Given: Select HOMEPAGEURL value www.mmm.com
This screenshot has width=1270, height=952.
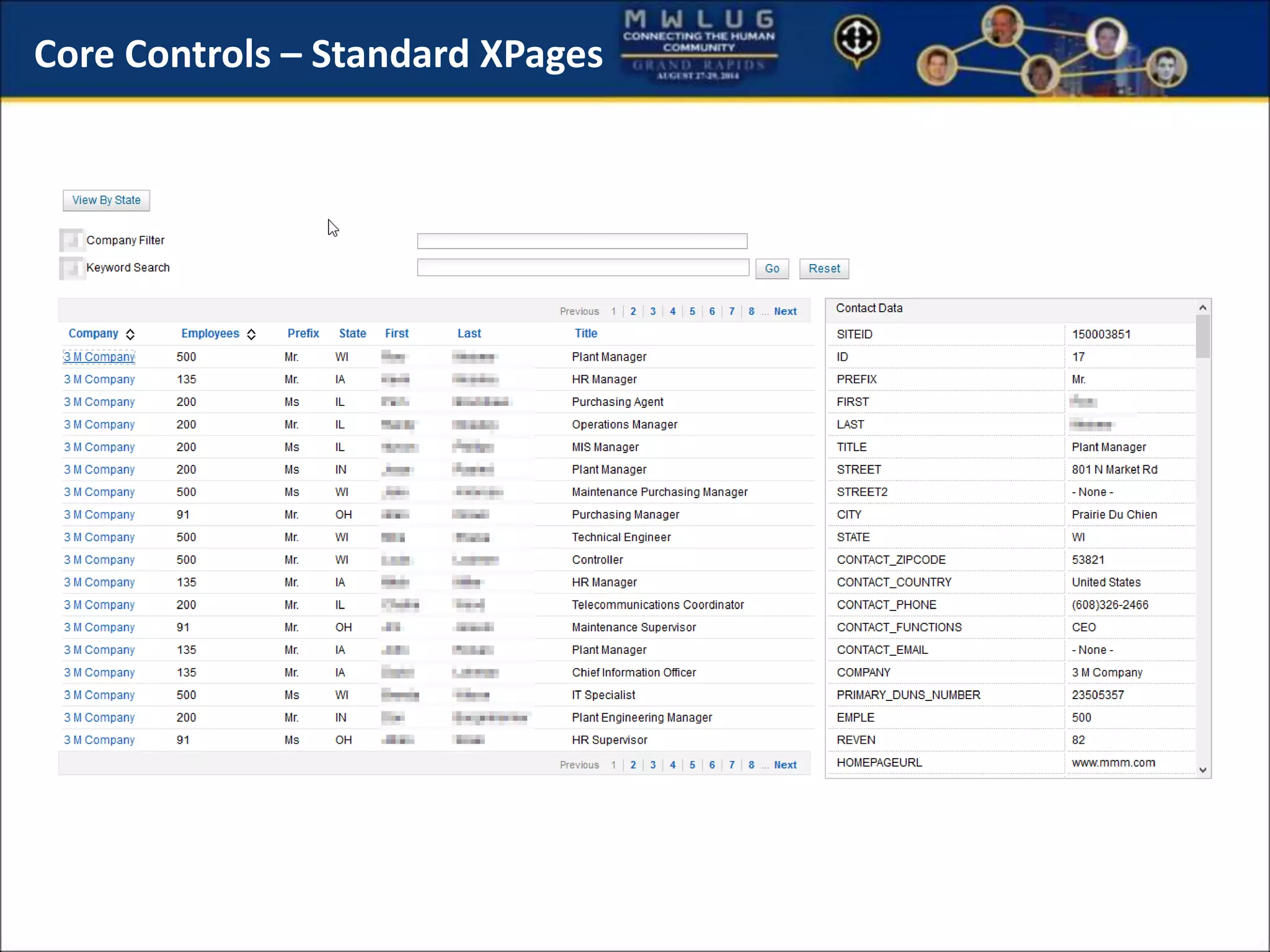Looking at the screenshot, I should [1113, 763].
